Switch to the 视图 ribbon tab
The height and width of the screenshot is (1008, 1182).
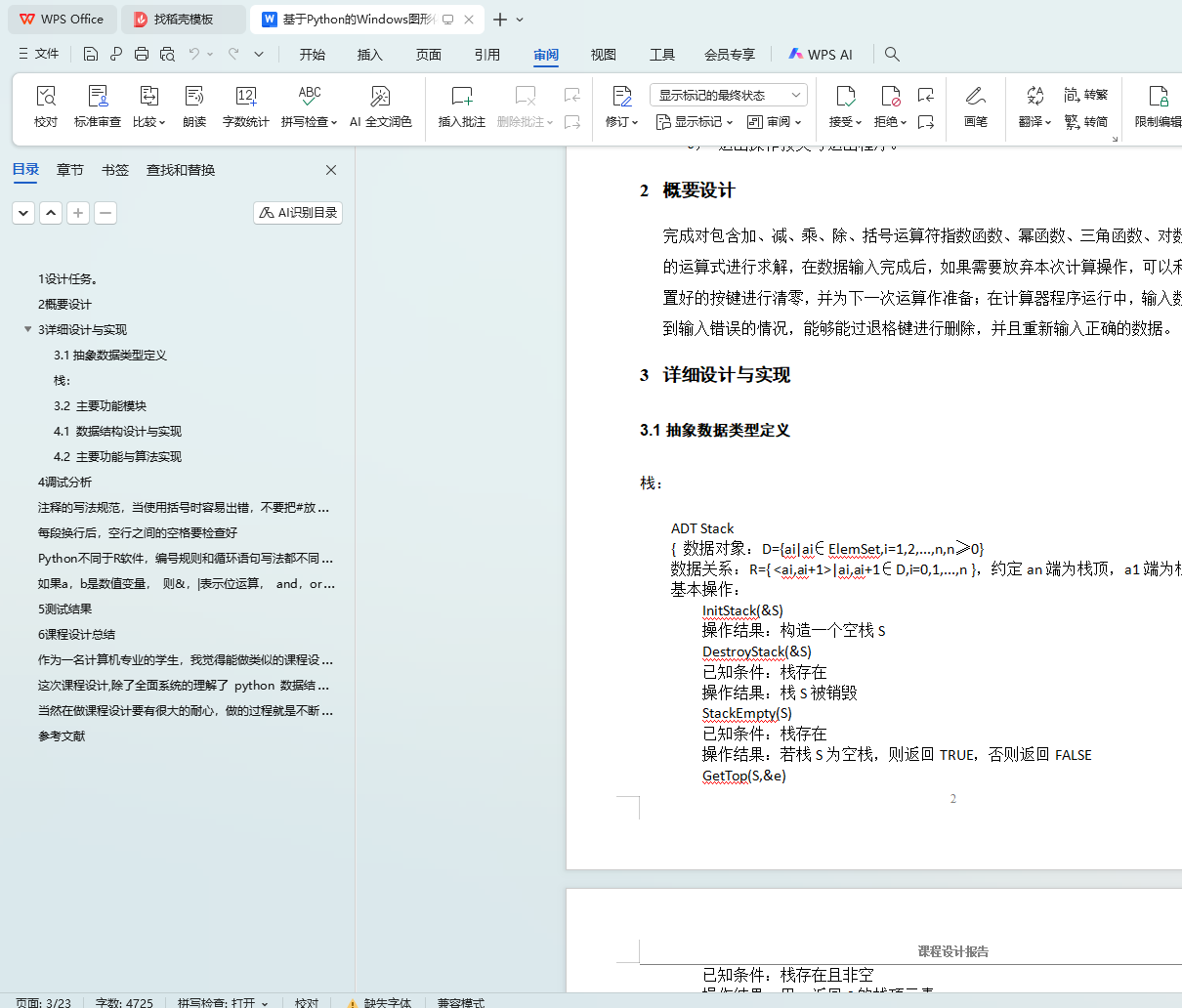click(604, 55)
